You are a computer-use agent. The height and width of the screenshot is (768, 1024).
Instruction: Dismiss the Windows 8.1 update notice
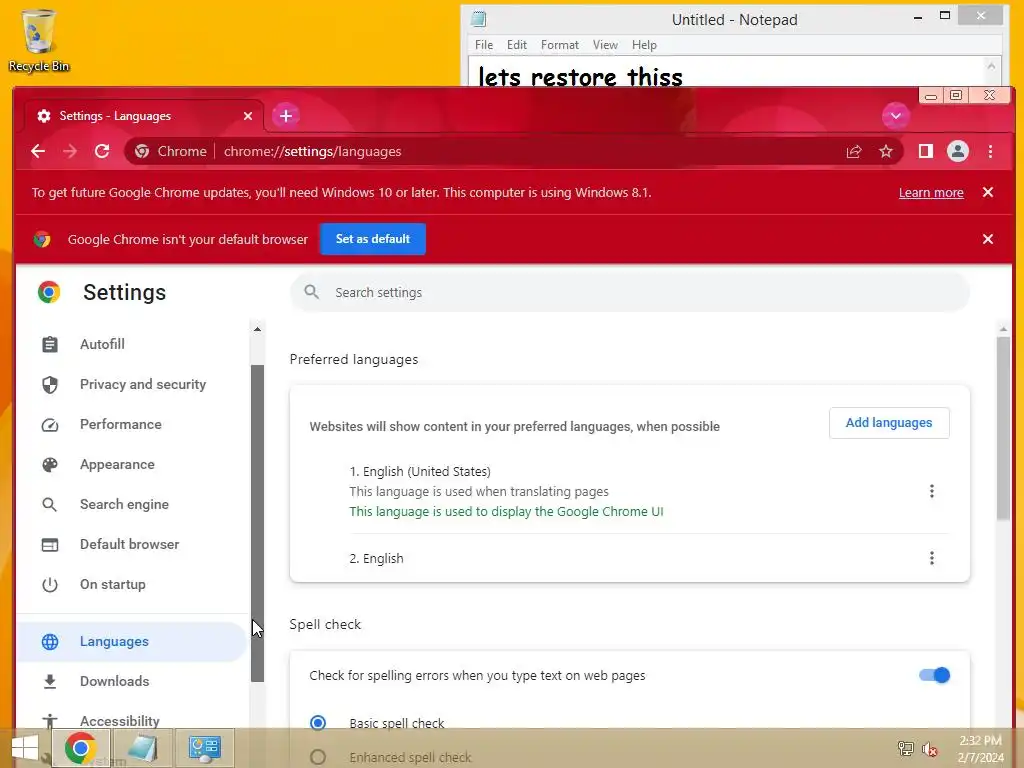click(x=987, y=192)
